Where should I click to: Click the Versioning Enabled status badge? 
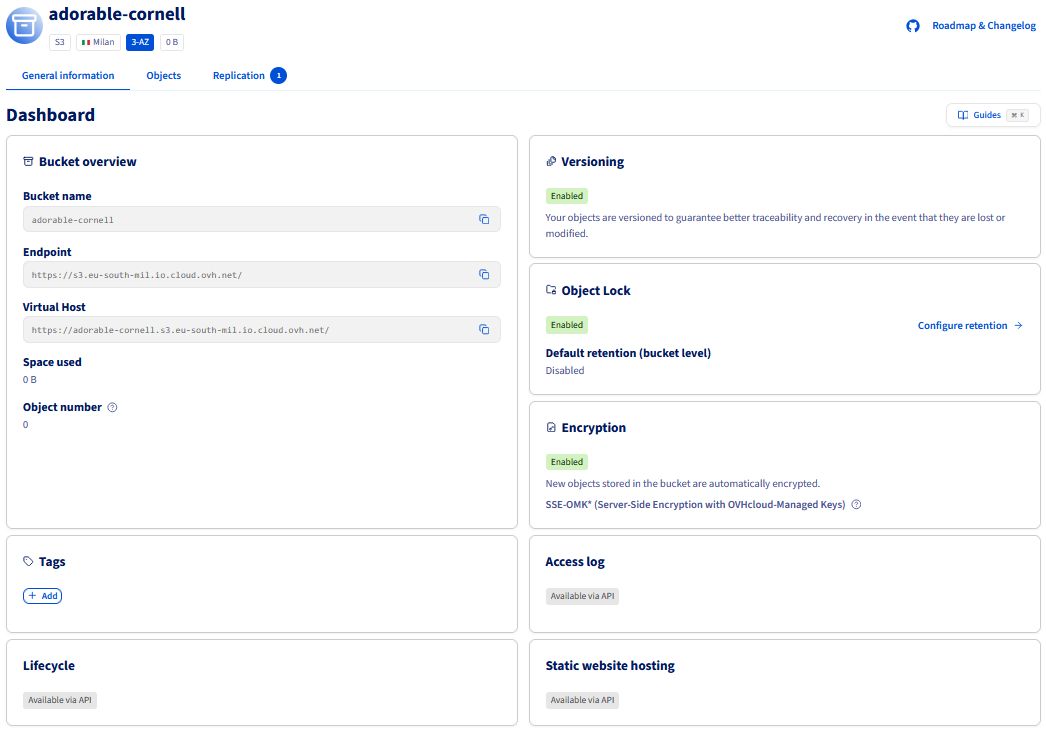point(566,196)
